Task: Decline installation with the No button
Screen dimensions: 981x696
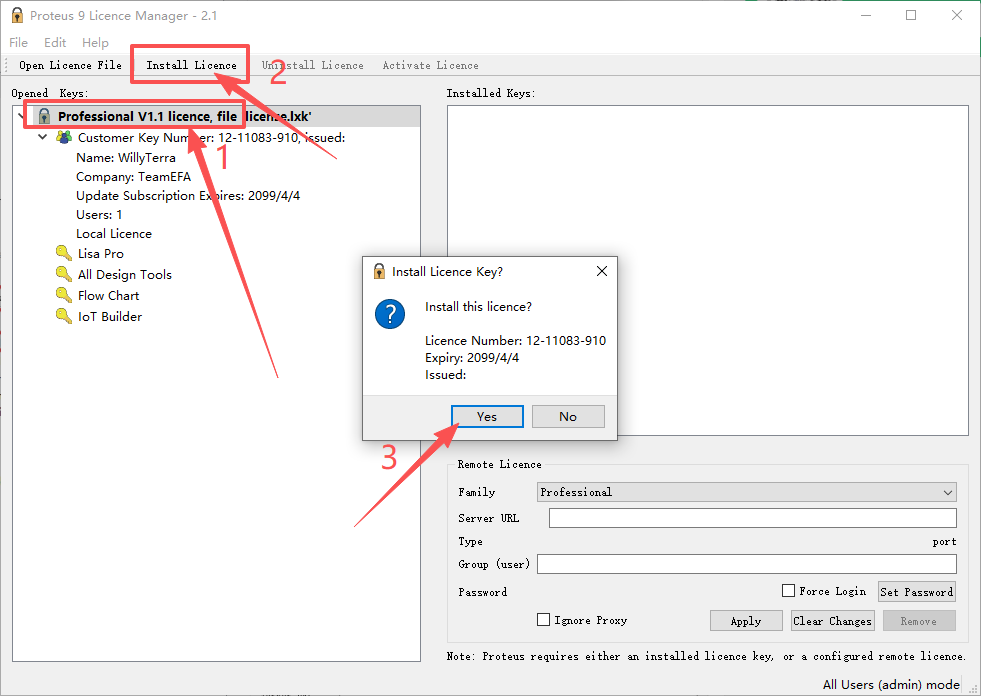Action: (x=568, y=417)
